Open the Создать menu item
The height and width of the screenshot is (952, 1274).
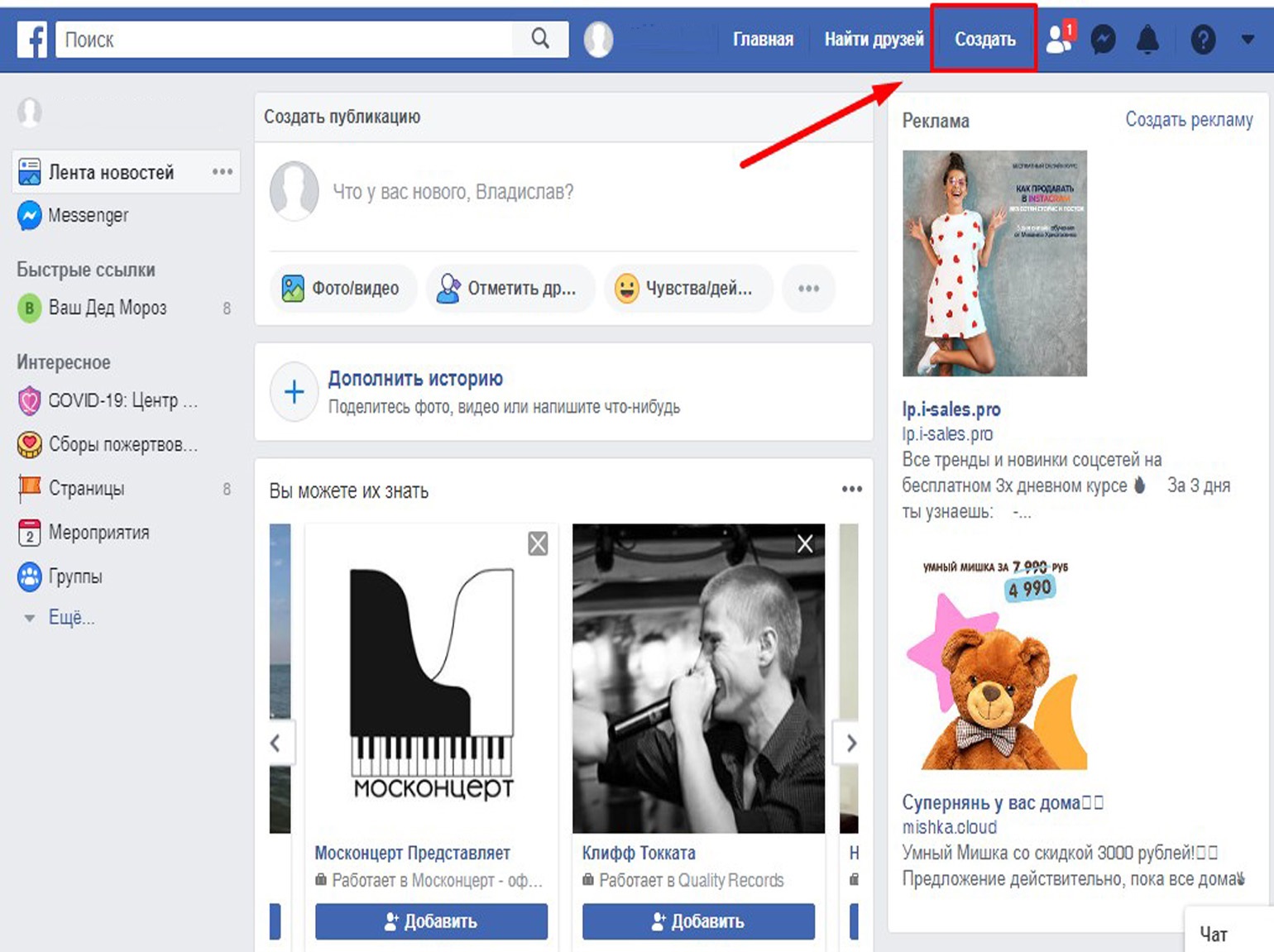pos(984,39)
